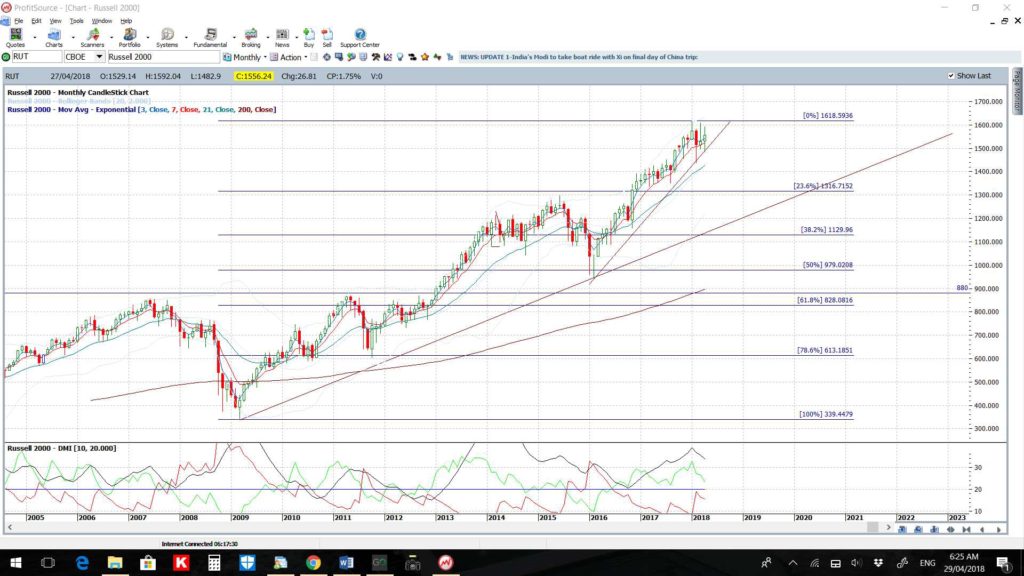Open the Charts toolbar button
1024x576 pixels.
(54, 38)
